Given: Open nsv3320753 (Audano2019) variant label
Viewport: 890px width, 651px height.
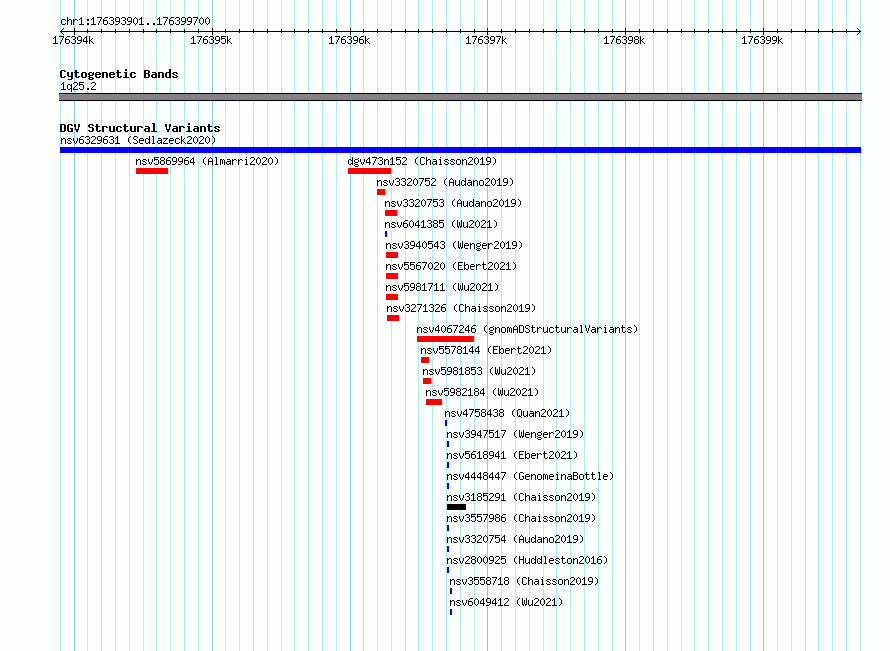Looking at the screenshot, I should pos(453,203).
